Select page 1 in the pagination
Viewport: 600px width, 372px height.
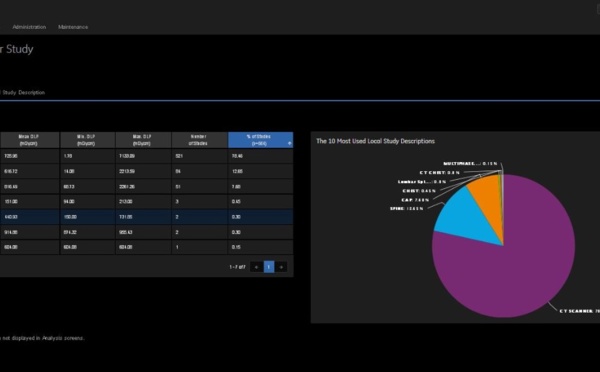pos(269,267)
